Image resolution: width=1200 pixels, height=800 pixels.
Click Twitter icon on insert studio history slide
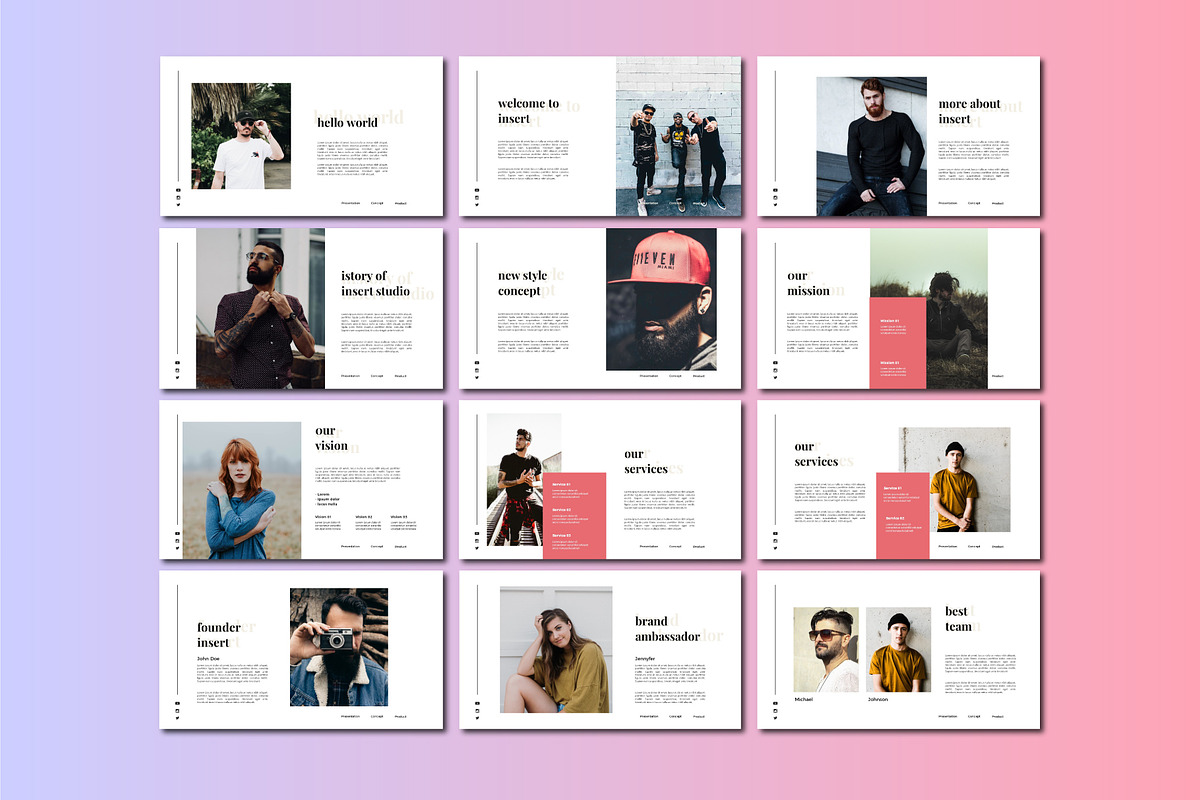pyautogui.click(x=178, y=378)
